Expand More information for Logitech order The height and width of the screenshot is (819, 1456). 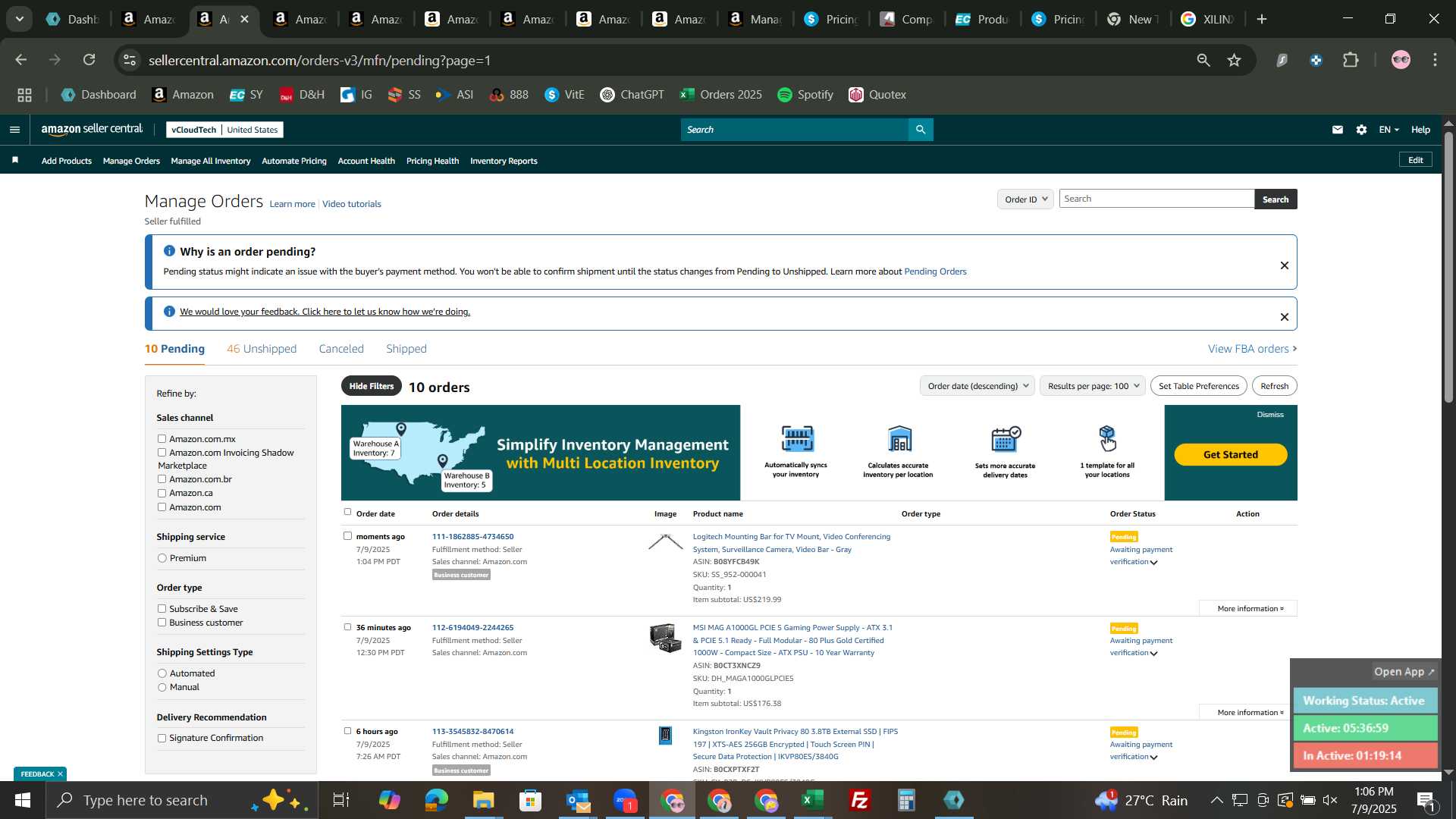click(x=1248, y=608)
